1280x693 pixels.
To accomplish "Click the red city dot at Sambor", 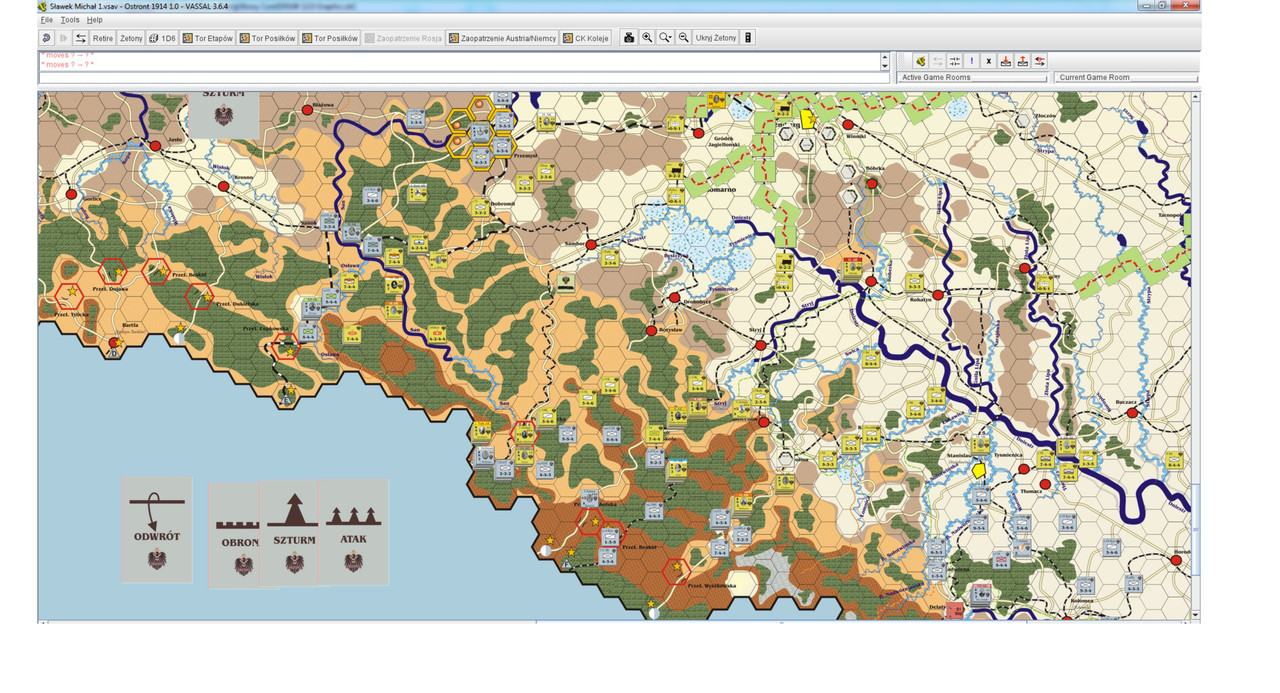I will point(590,244).
